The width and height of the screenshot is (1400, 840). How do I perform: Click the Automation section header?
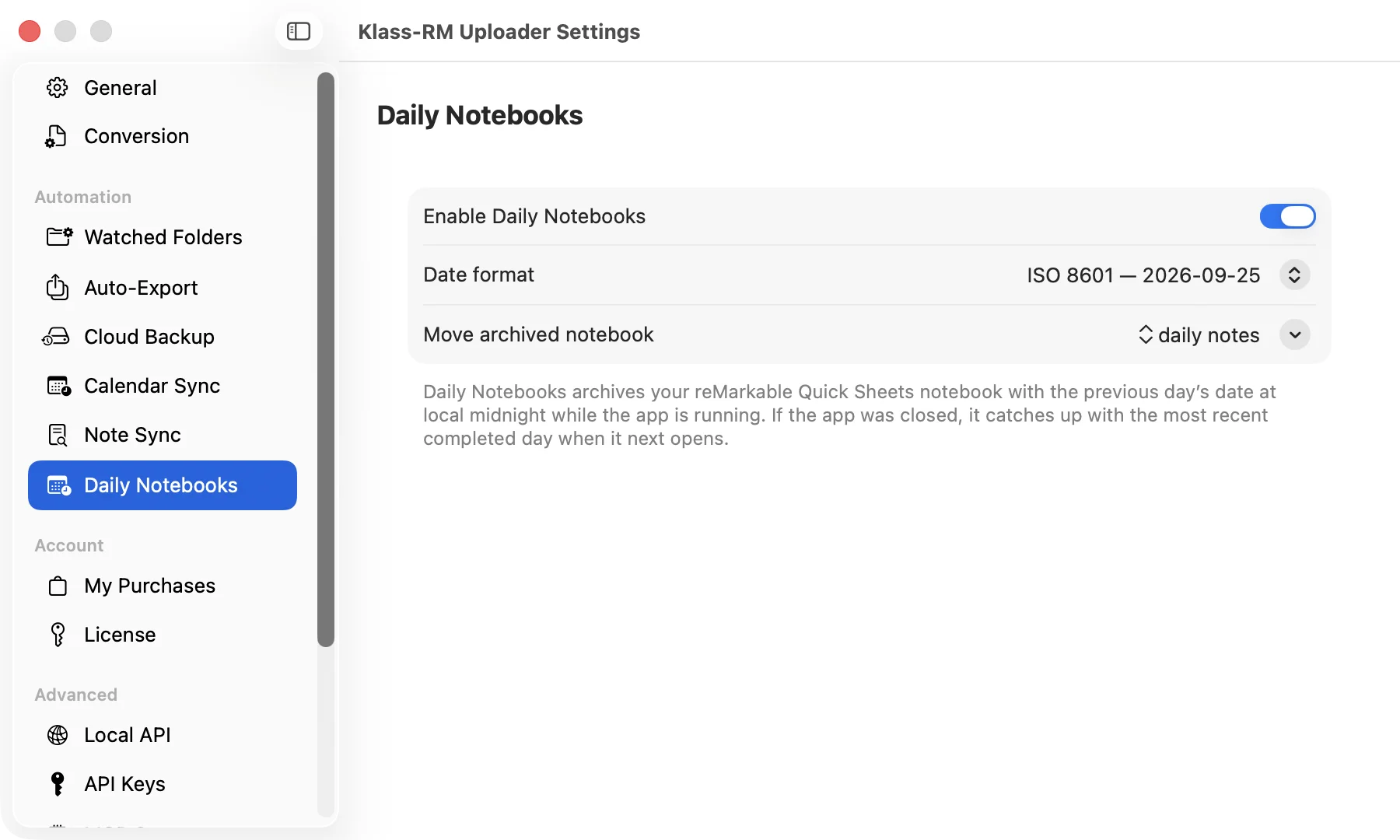point(83,197)
